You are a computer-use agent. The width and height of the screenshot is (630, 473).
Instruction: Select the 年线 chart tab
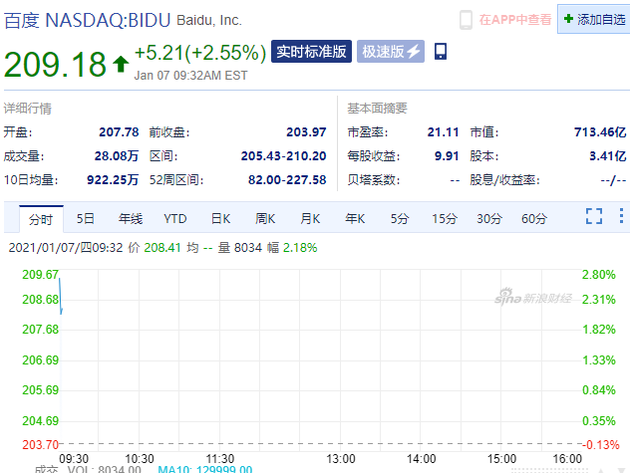pyautogui.click(x=130, y=219)
